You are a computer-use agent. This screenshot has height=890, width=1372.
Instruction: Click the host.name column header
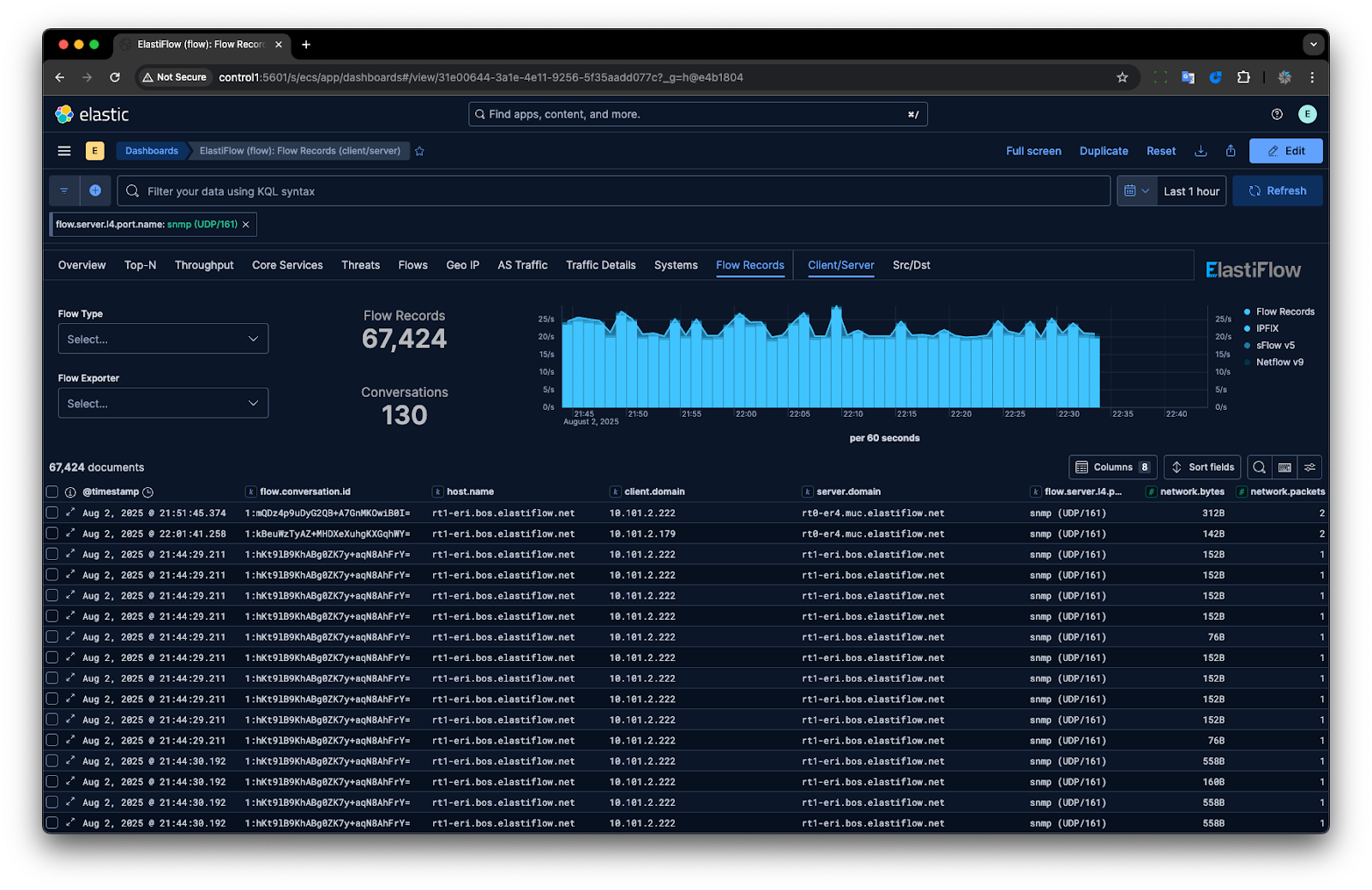470,492
